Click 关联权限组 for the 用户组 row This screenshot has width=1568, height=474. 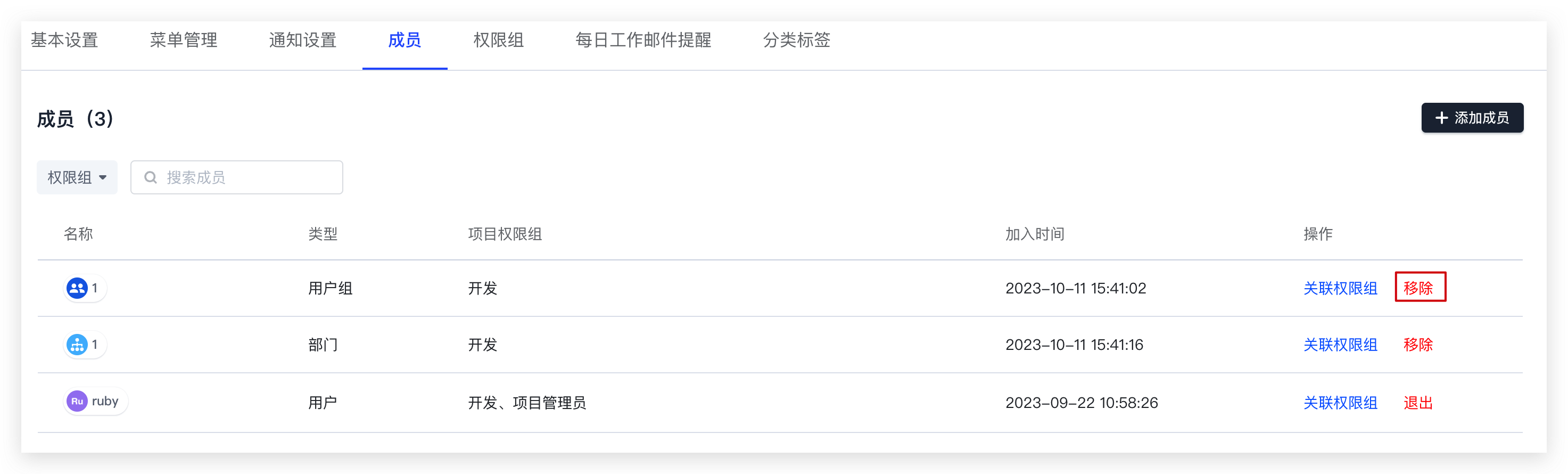click(x=1340, y=288)
